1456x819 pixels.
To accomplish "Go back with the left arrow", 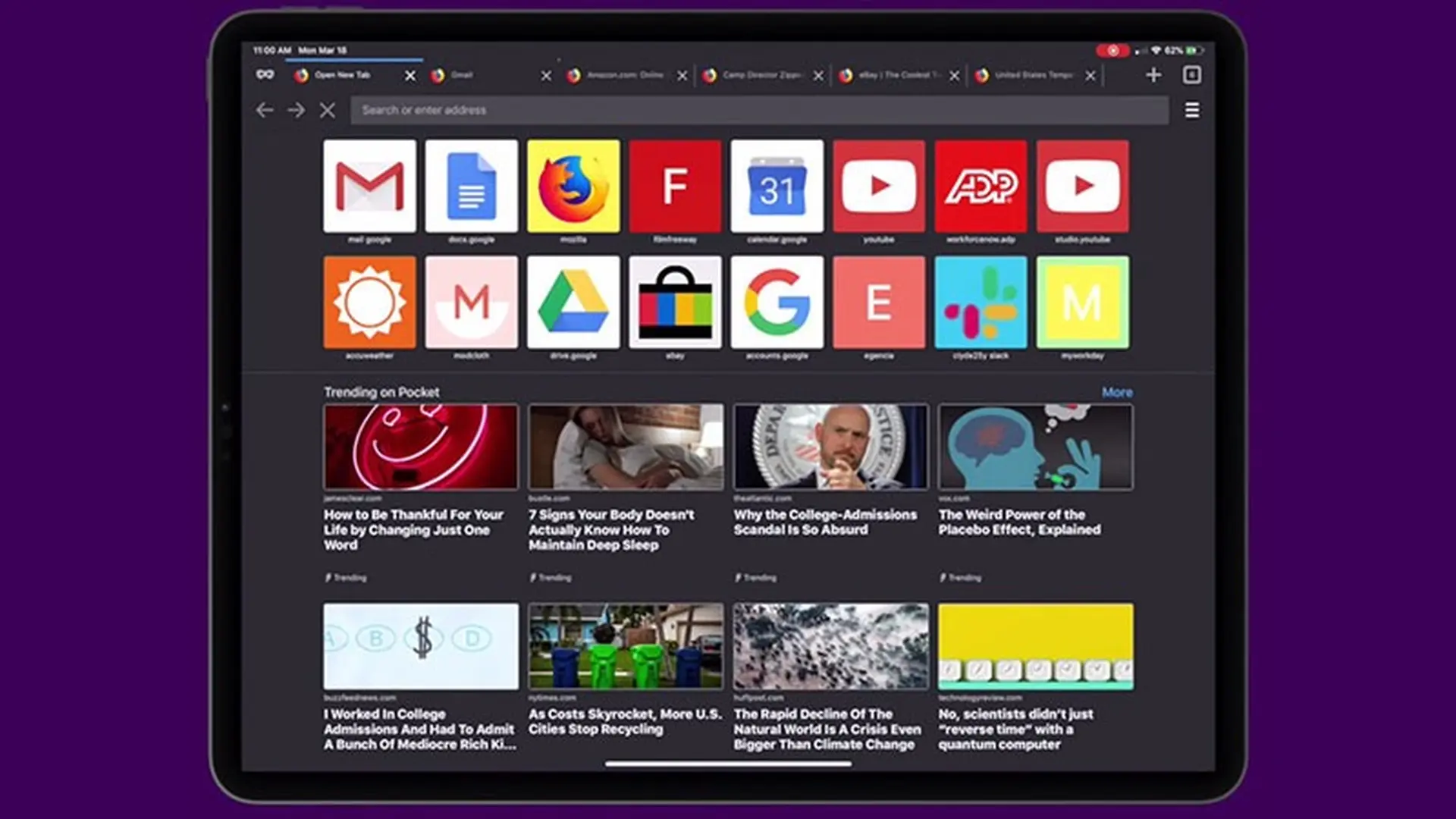I will point(264,111).
